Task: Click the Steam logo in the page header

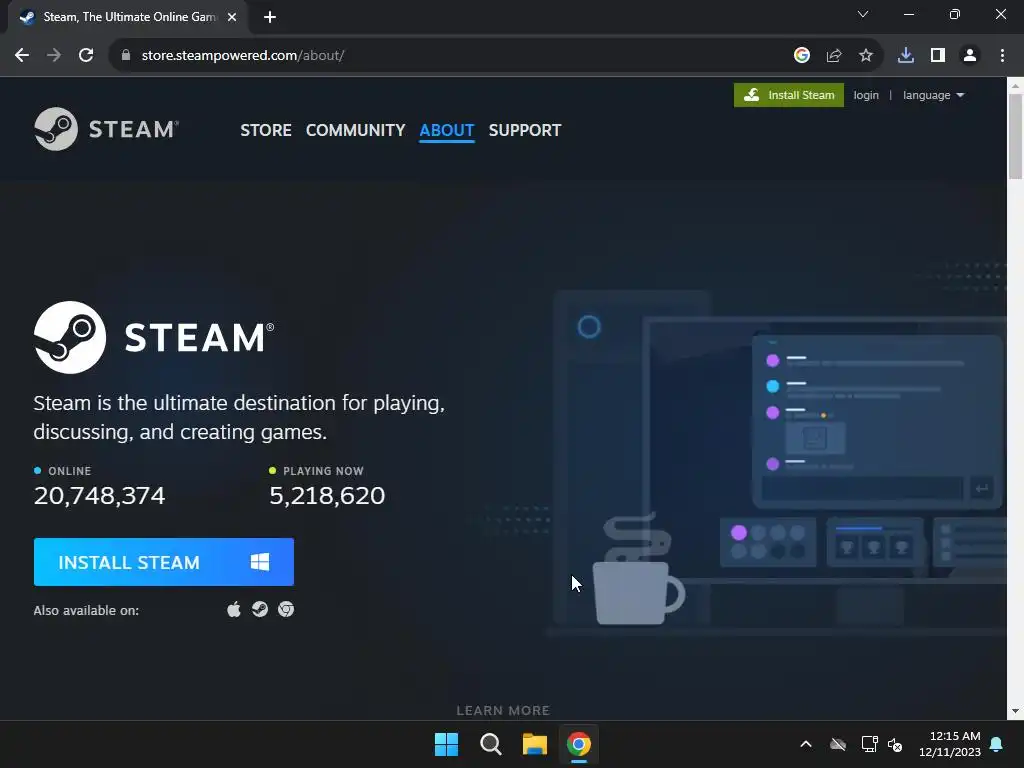Action: pos(106,129)
